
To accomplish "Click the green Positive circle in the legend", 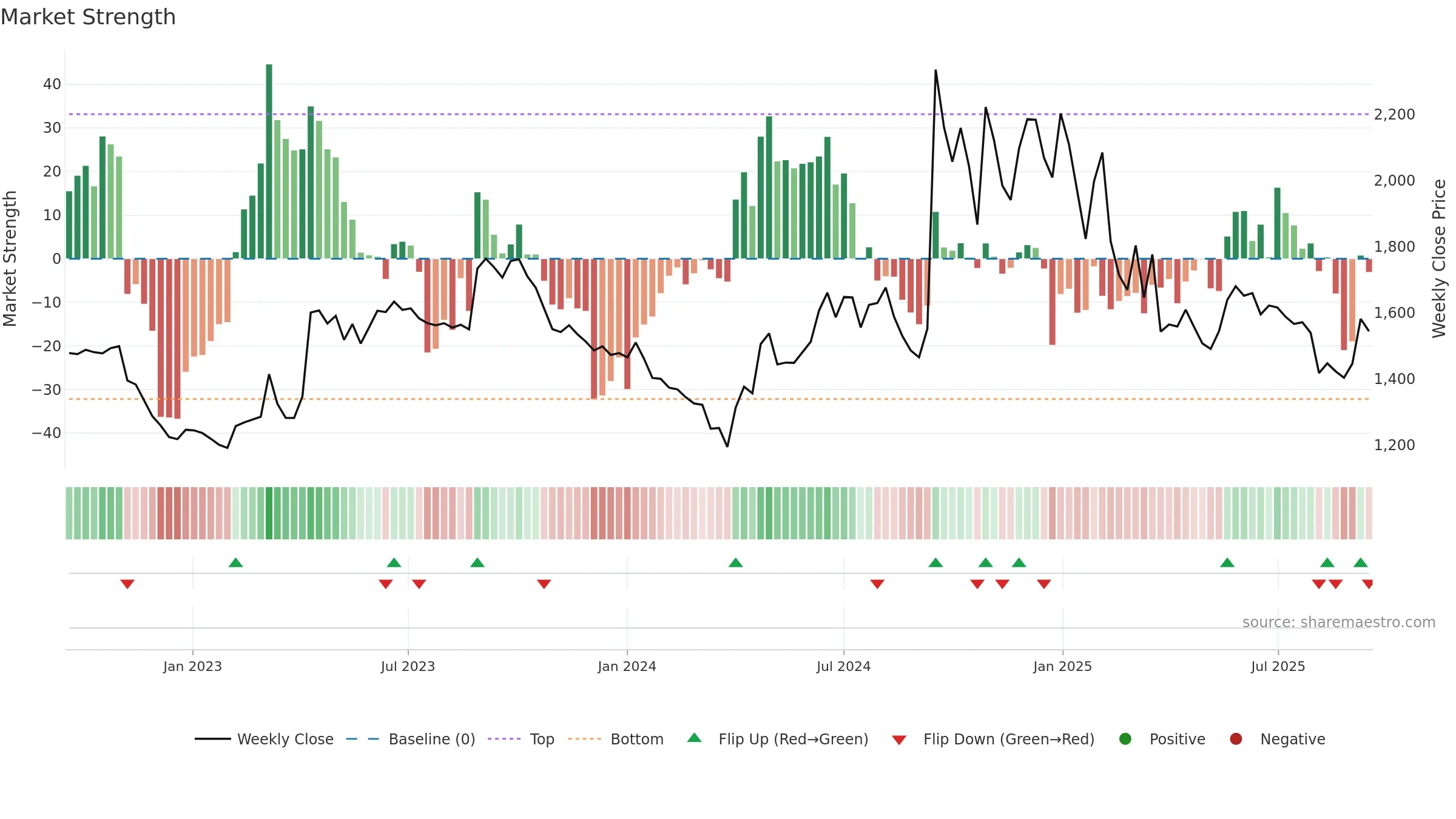I will click(1125, 739).
